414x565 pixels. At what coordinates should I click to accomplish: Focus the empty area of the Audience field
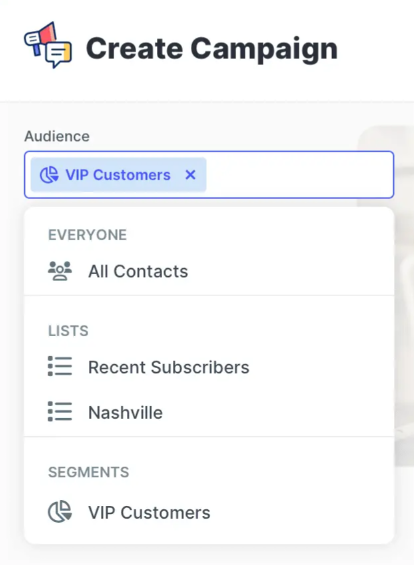tap(300, 175)
